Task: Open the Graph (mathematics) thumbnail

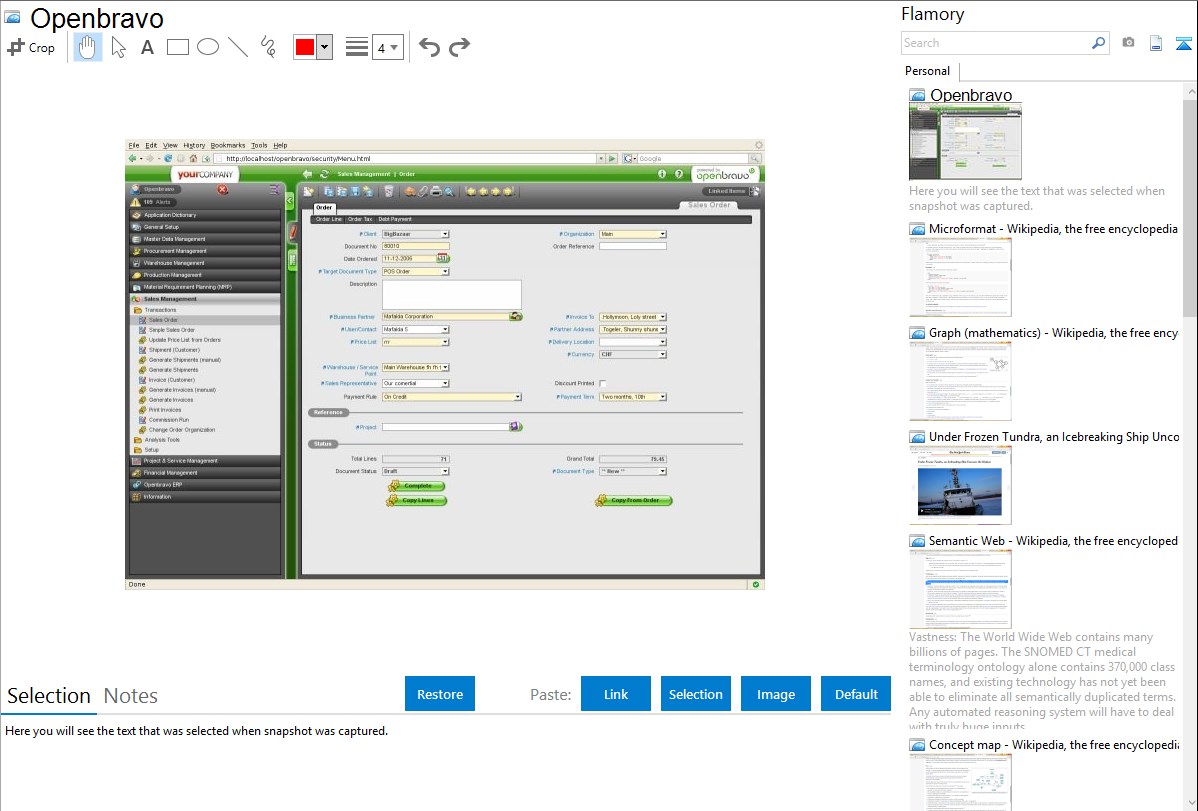Action: [960, 381]
